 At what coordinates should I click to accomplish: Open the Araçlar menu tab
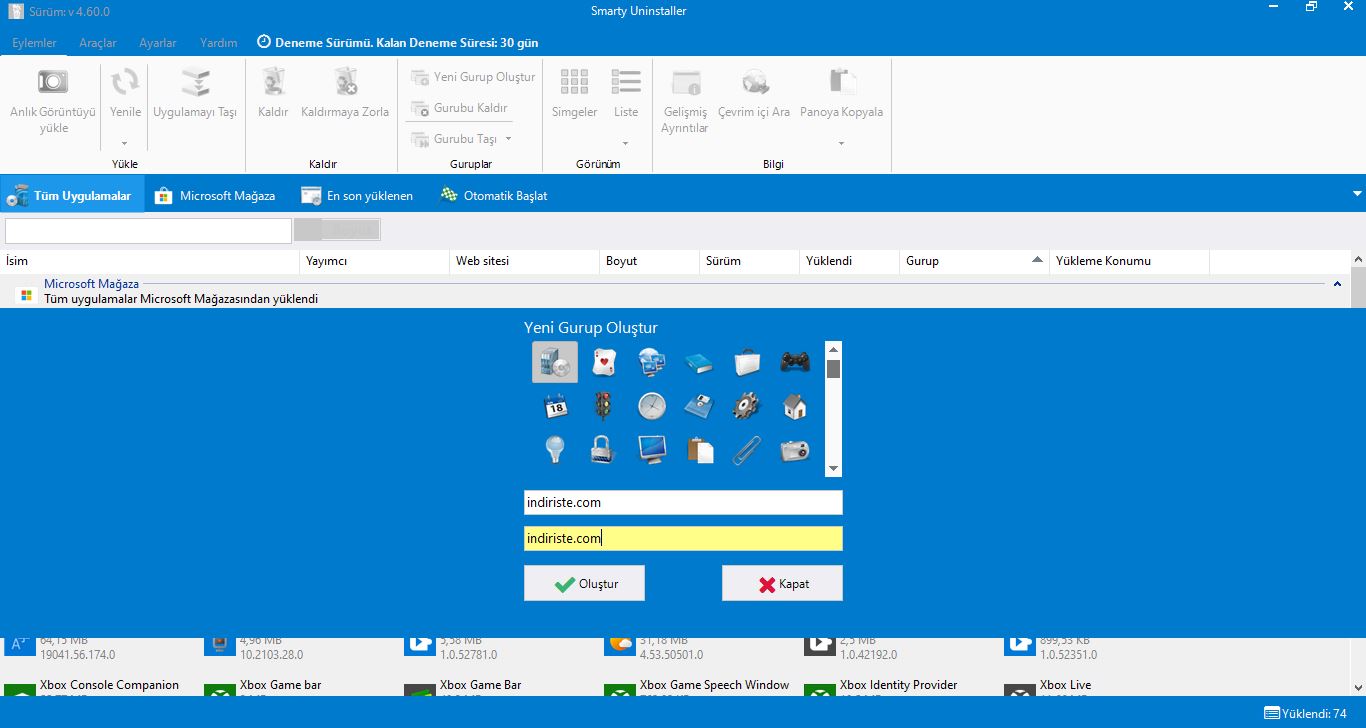98,43
